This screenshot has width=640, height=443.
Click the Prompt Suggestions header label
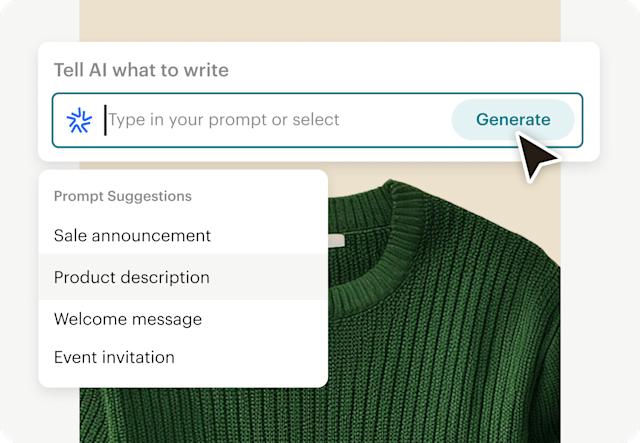coord(123,196)
